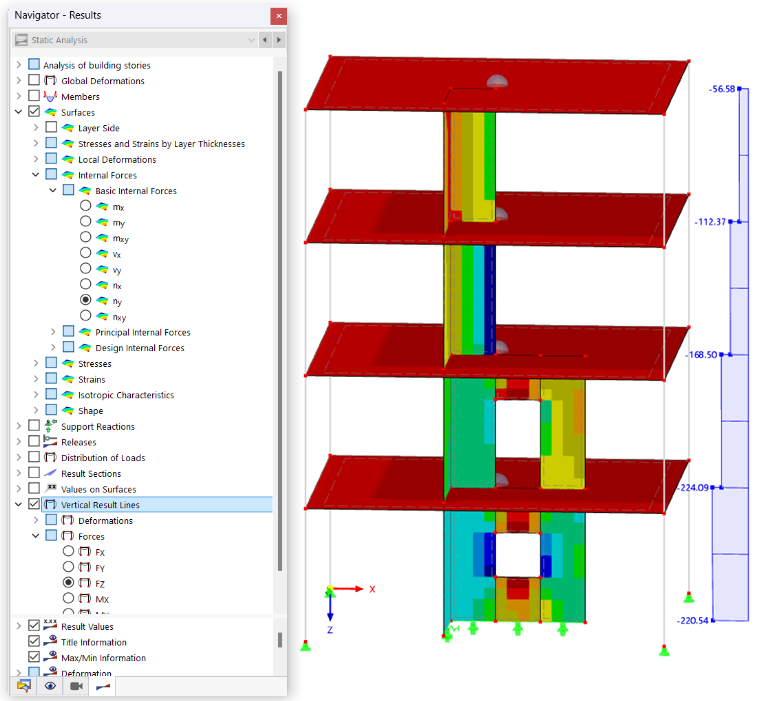Viewport: 760px width, 701px height.
Task: Collapse the Surfaces tree node
Action: pyautogui.click(x=18, y=112)
